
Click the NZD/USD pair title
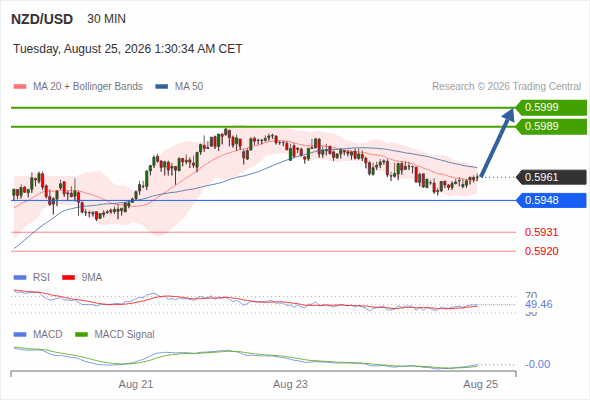[42, 19]
